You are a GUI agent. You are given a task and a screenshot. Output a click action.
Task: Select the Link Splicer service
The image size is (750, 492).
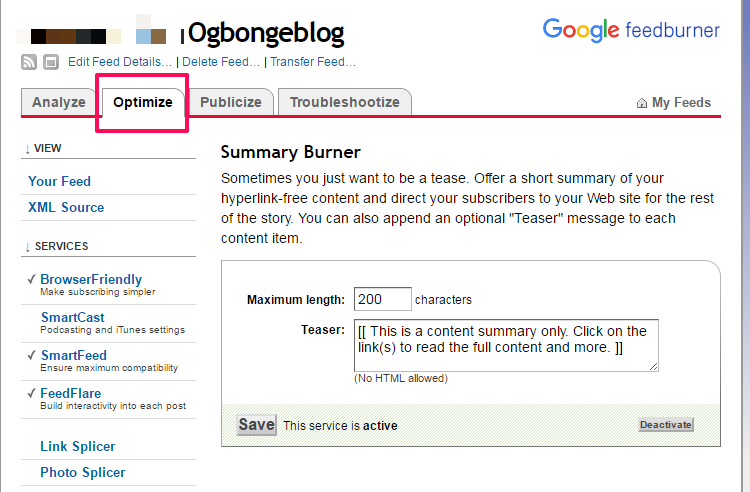[x=77, y=446]
